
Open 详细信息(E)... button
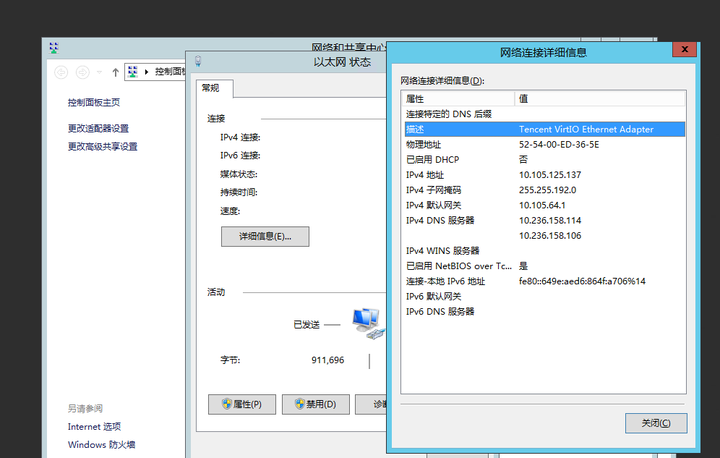tap(264, 237)
